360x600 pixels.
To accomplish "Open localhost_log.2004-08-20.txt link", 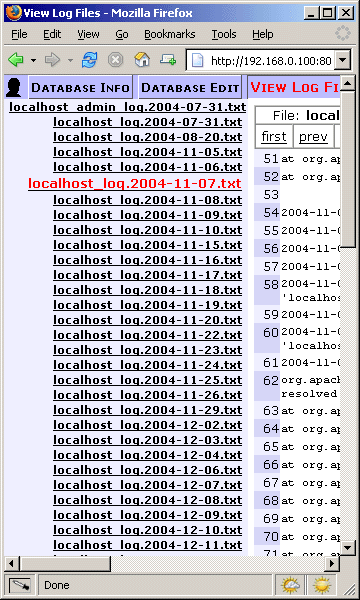I will pos(148,137).
